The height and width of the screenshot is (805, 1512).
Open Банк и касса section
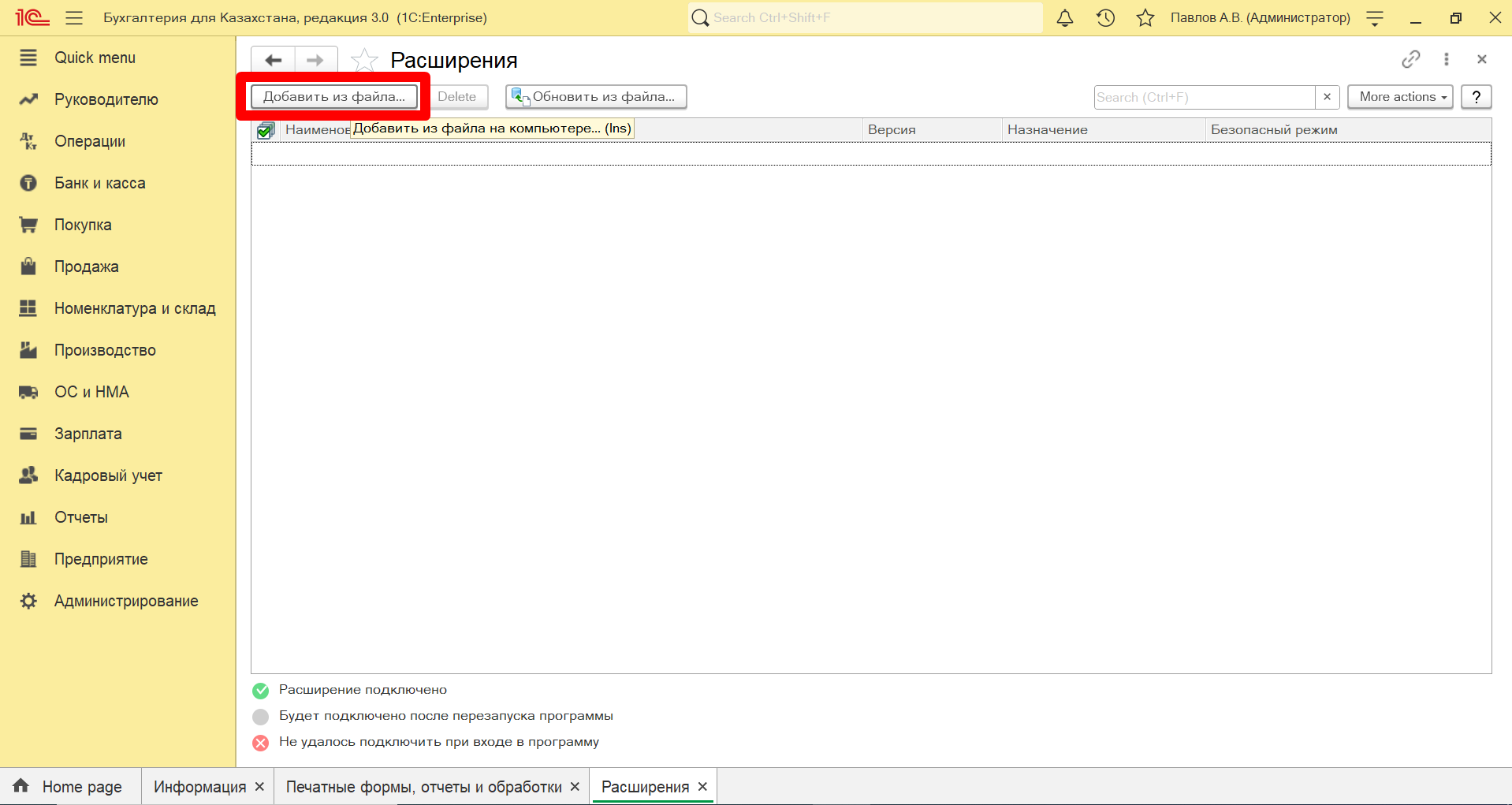[100, 183]
